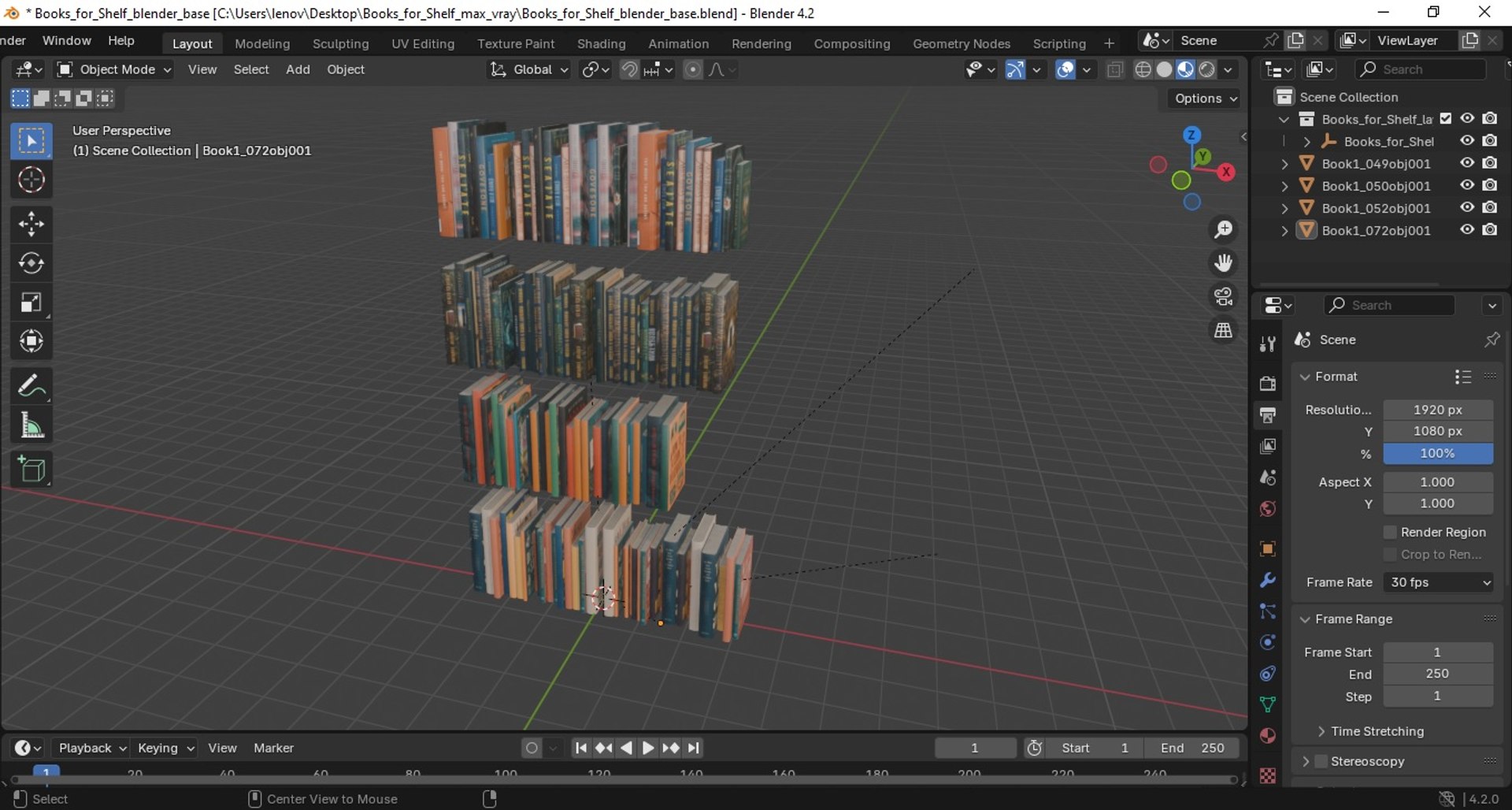Toggle the camera view icon

(x=1223, y=297)
